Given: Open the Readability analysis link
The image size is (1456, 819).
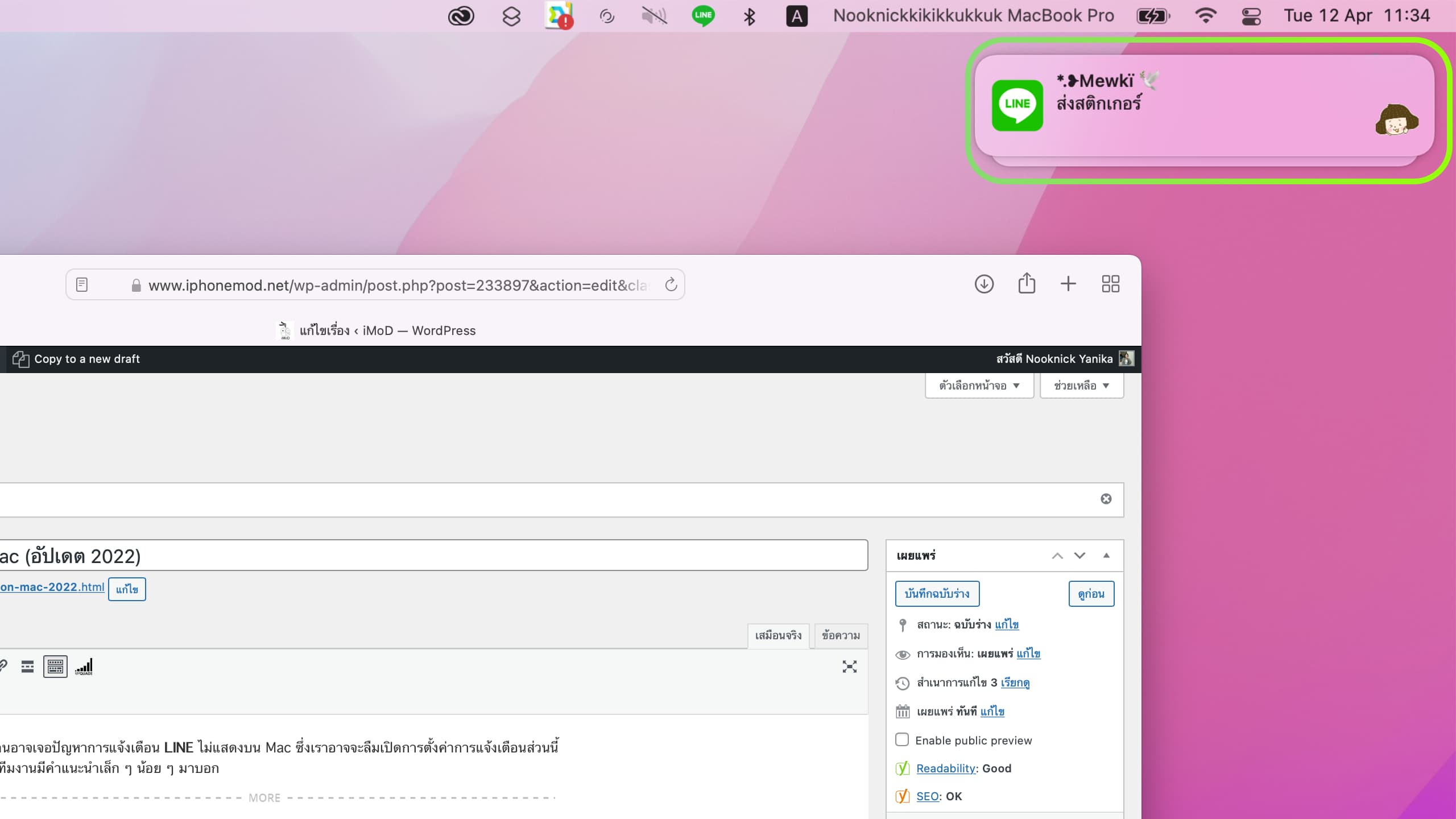Looking at the screenshot, I should 946,768.
